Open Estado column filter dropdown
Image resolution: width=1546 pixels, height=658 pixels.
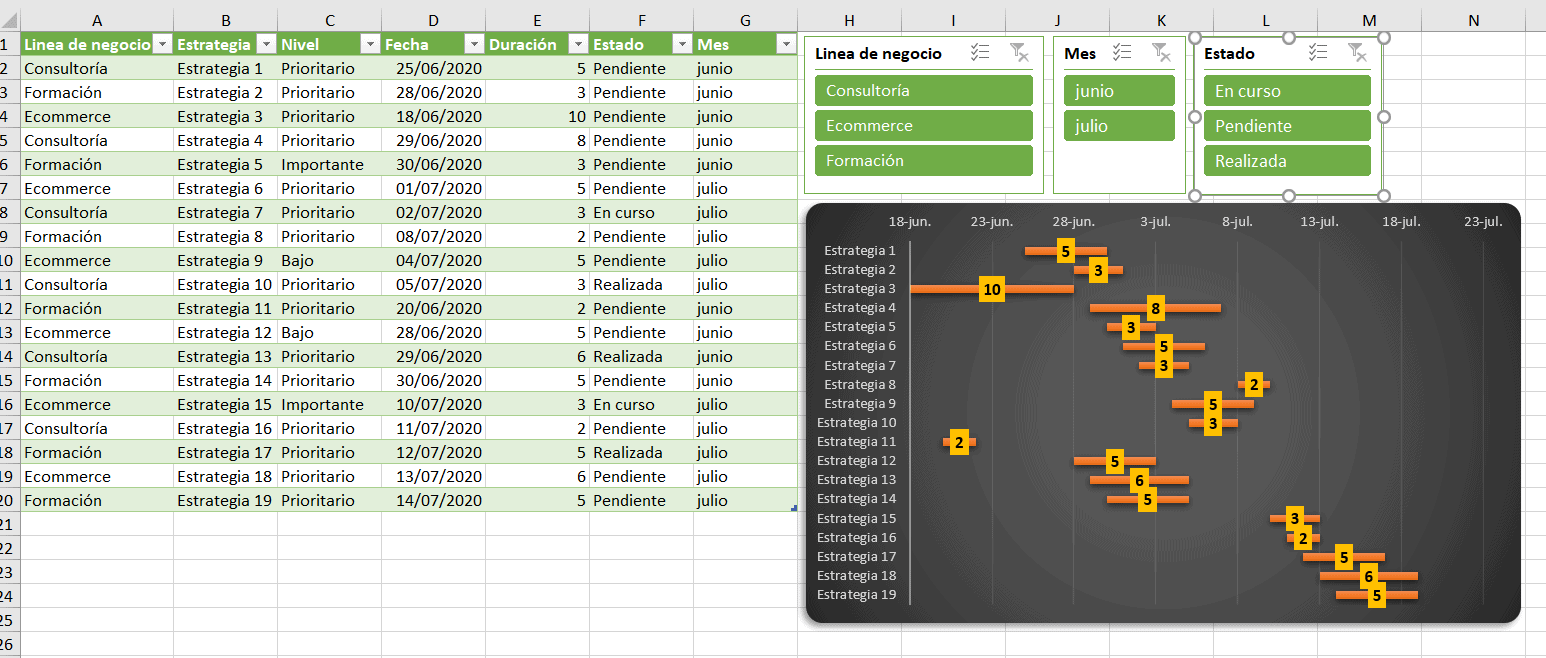(x=682, y=44)
